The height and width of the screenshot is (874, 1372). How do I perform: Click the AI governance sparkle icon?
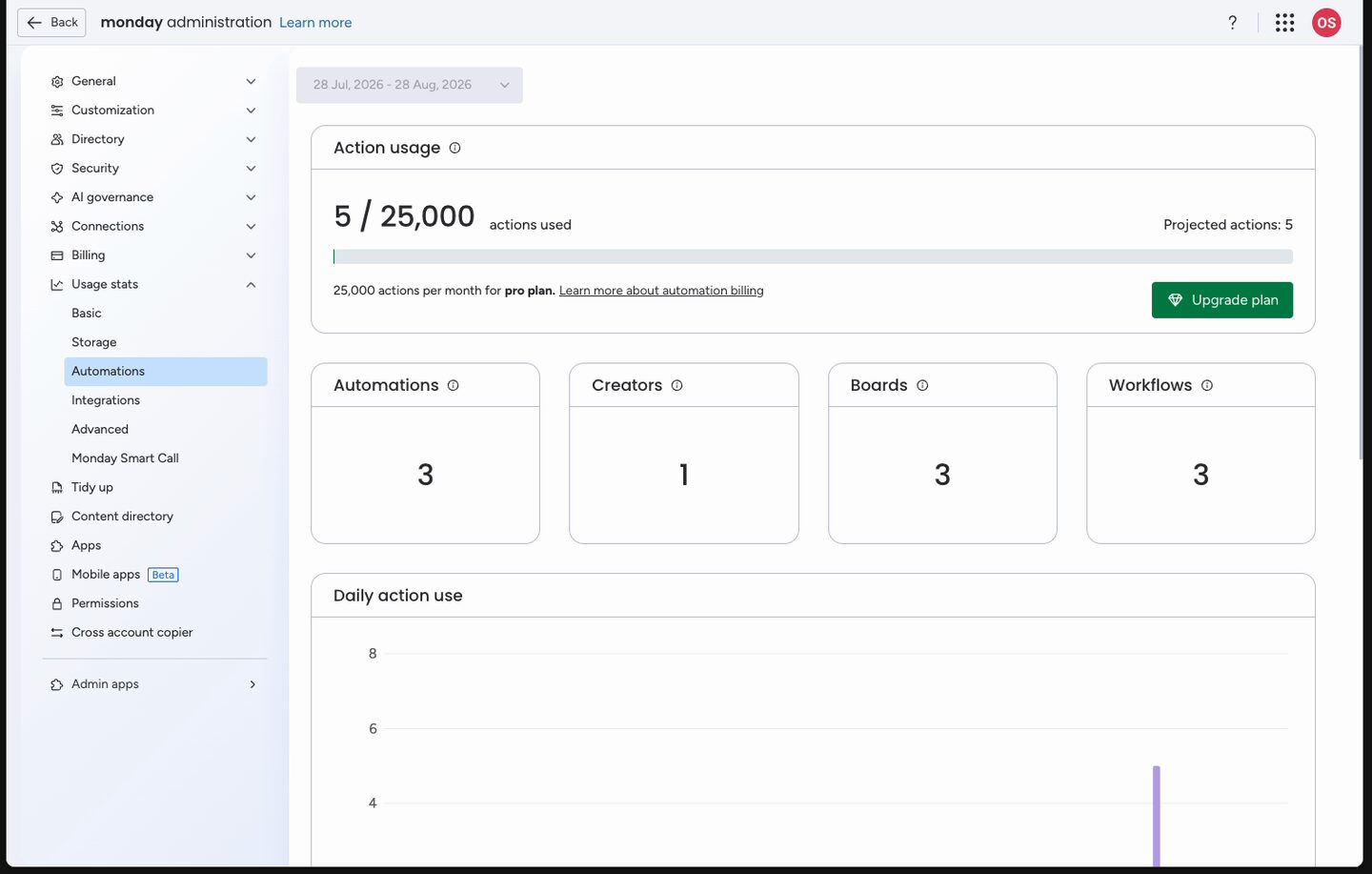(x=57, y=197)
